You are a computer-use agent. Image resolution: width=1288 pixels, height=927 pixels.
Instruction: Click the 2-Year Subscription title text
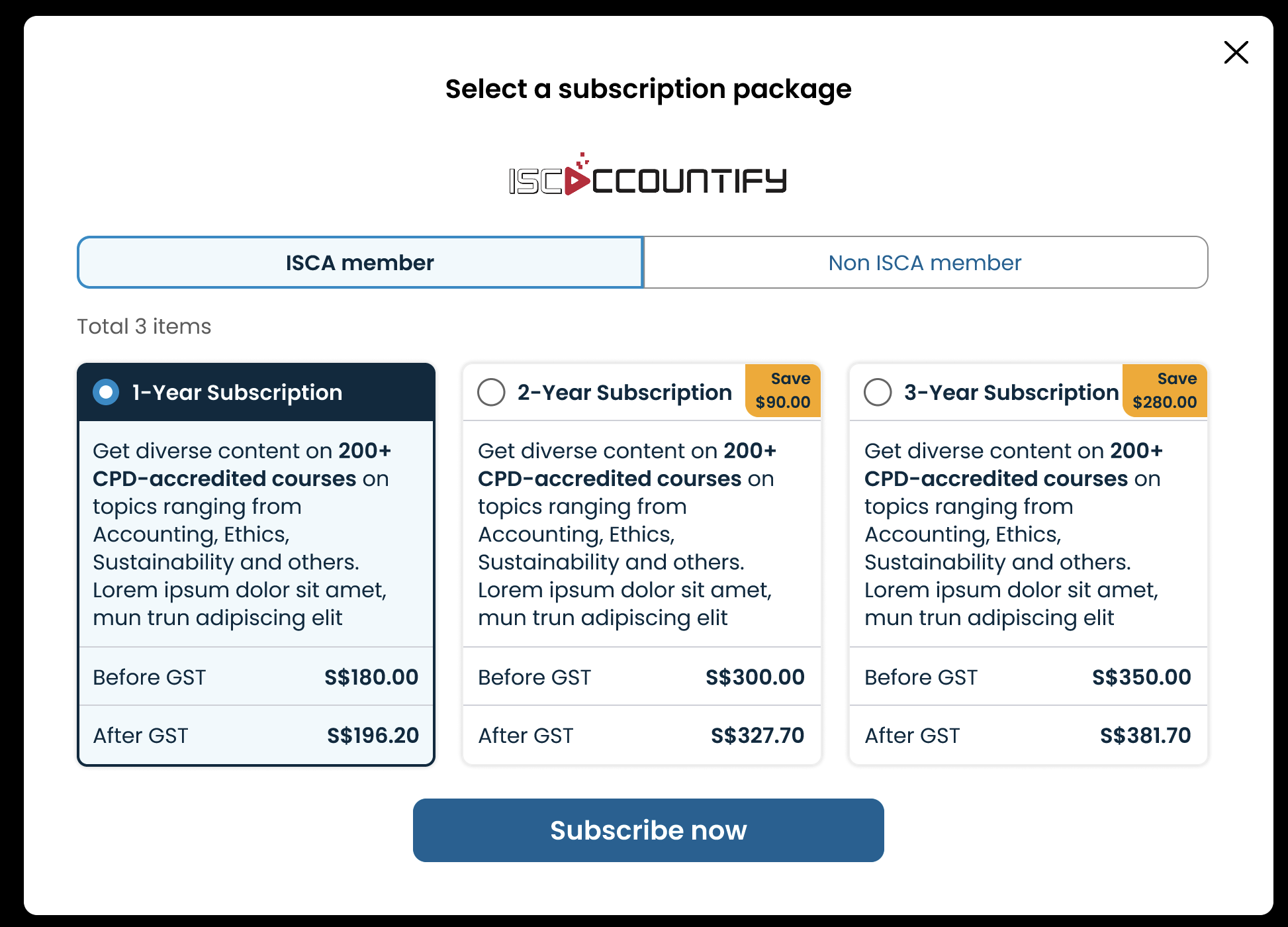tap(624, 392)
